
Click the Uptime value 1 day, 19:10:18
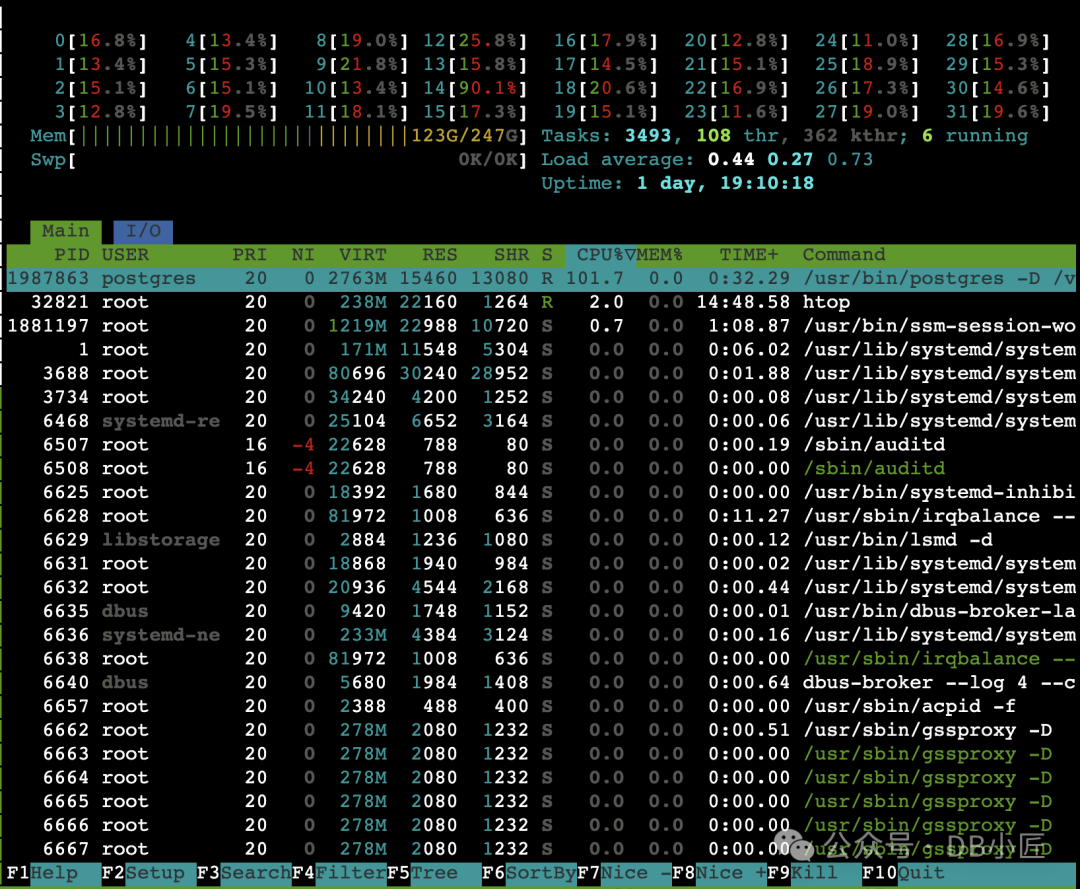pos(725,184)
